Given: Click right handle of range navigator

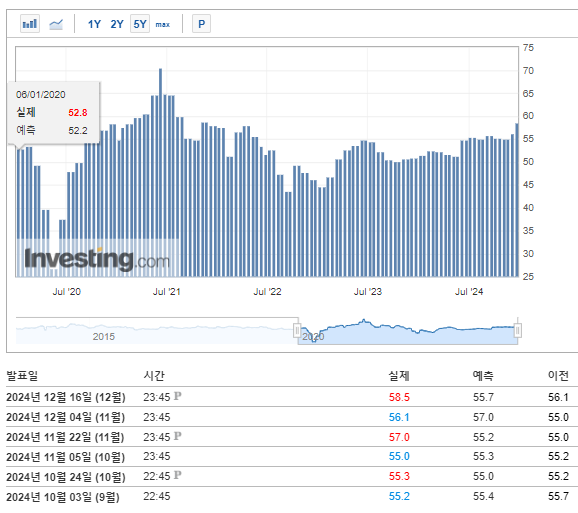Looking at the screenshot, I should point(518,330).
